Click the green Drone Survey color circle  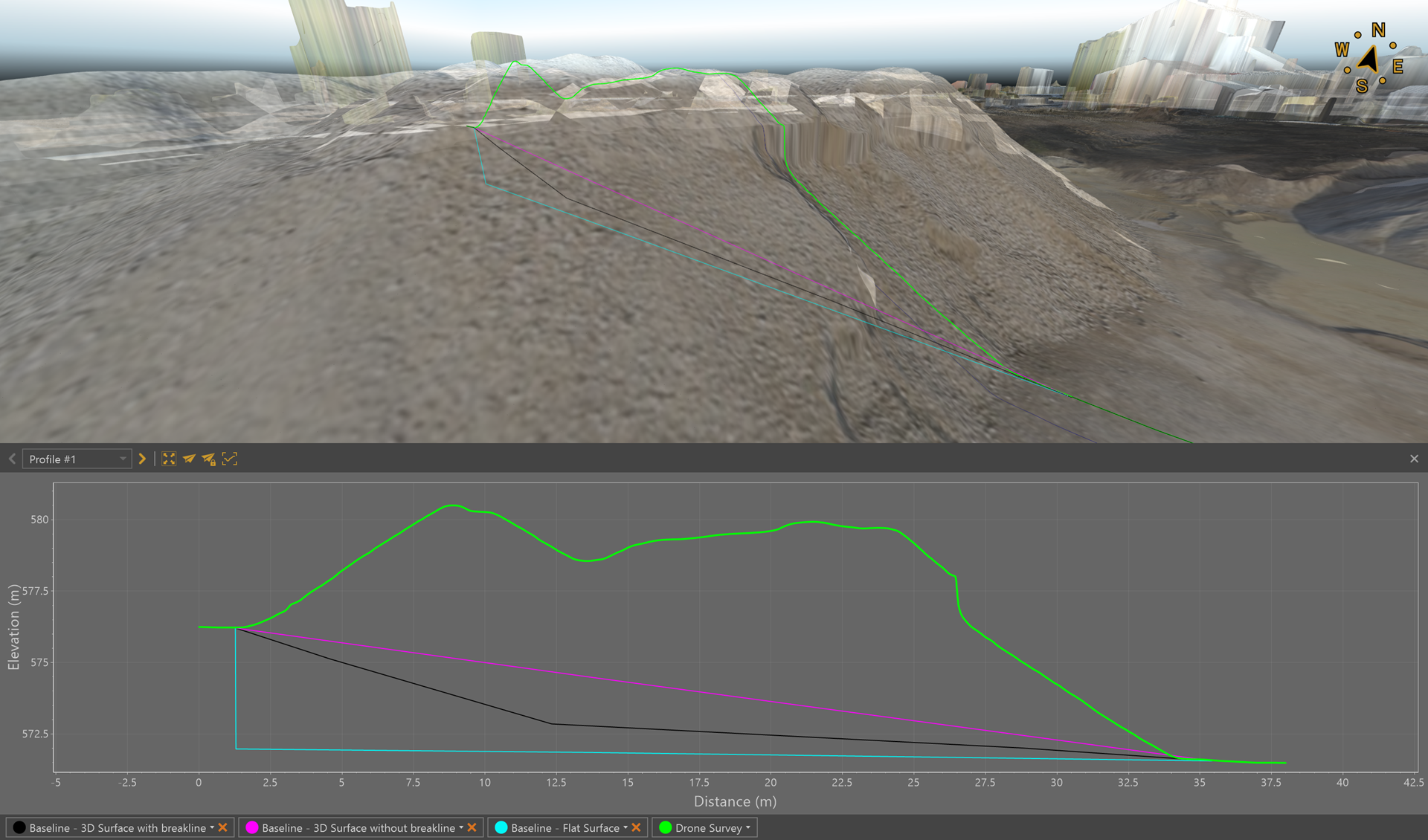[x=665, y=827]
